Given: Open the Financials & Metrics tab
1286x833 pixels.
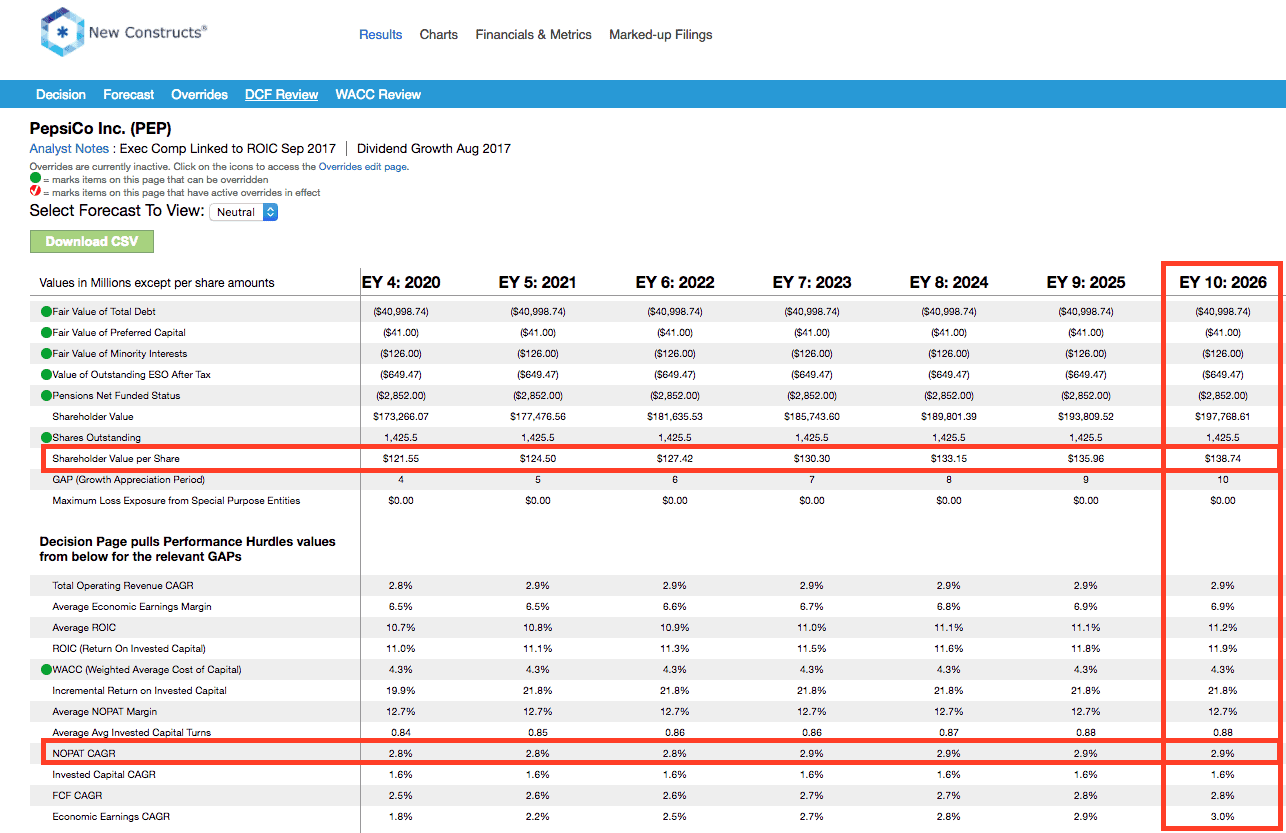Looking at the screenshot, I should (534, 34).
